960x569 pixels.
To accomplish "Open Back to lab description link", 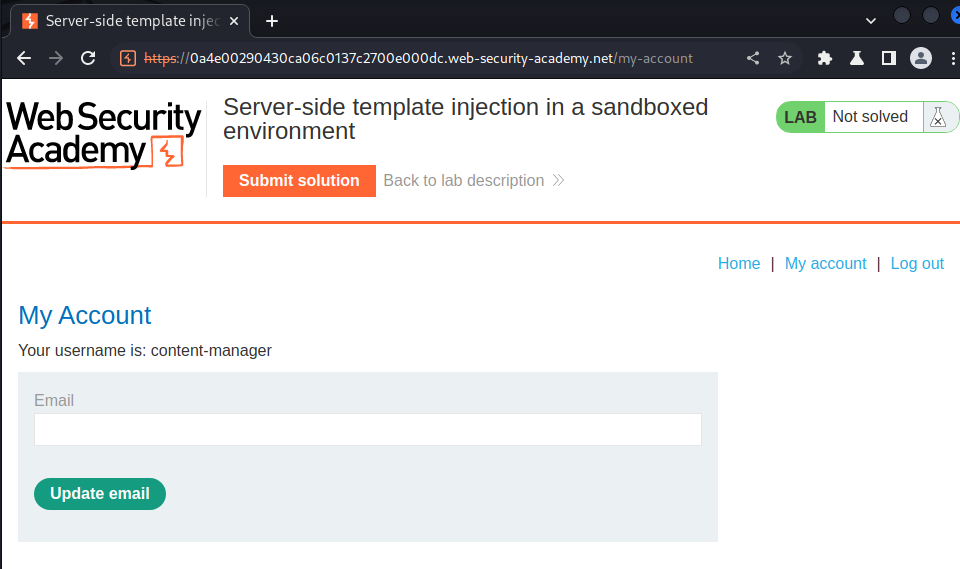I will (473, 181).
